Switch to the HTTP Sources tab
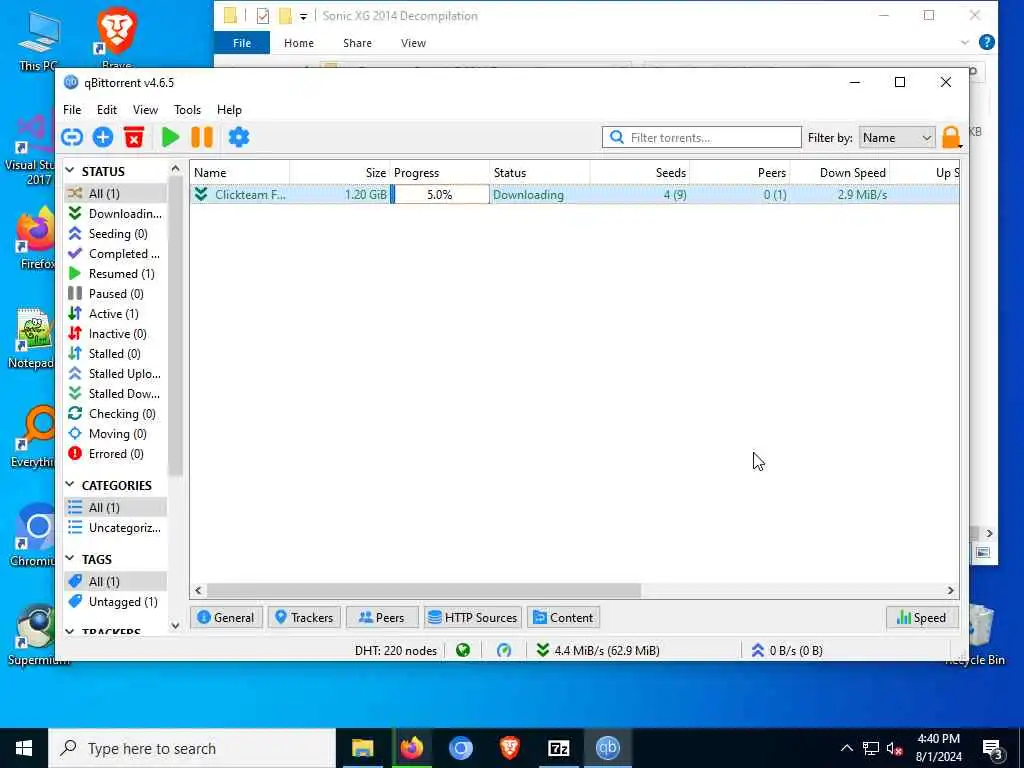The width and height of the screenshot is (1024, 768). point(473,617)
